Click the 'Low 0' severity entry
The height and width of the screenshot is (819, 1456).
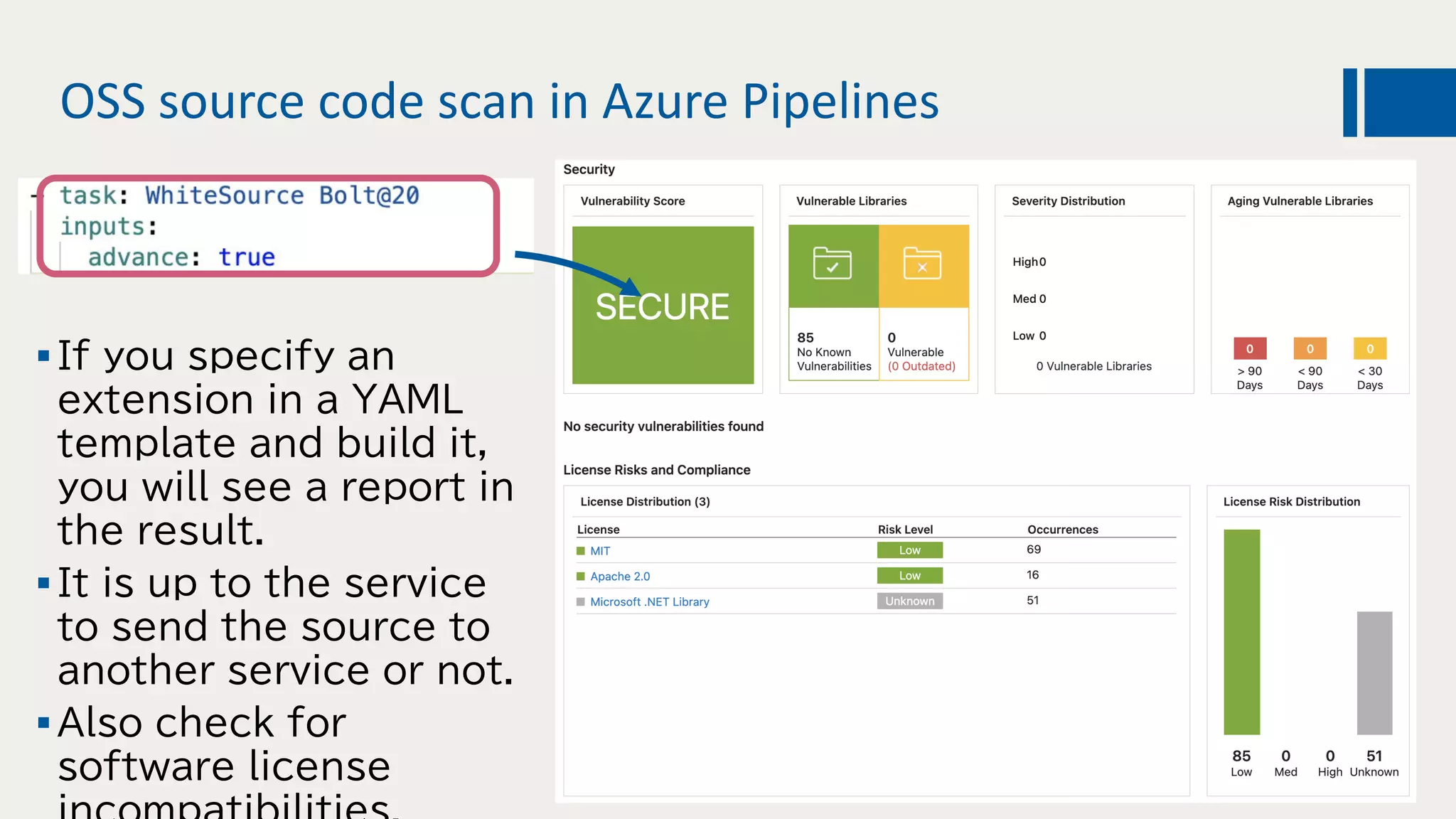(1029, 336)
